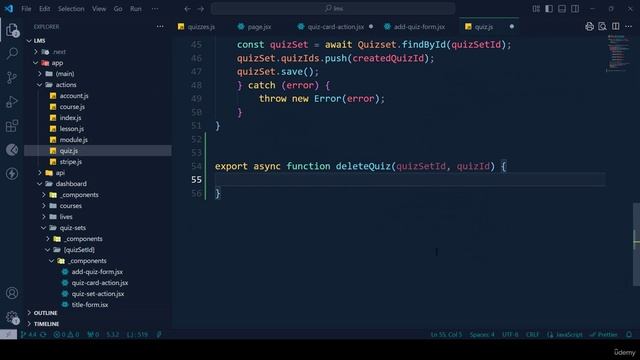
Task: Open editor More Actions ellipsis
Action: point(629,27)
